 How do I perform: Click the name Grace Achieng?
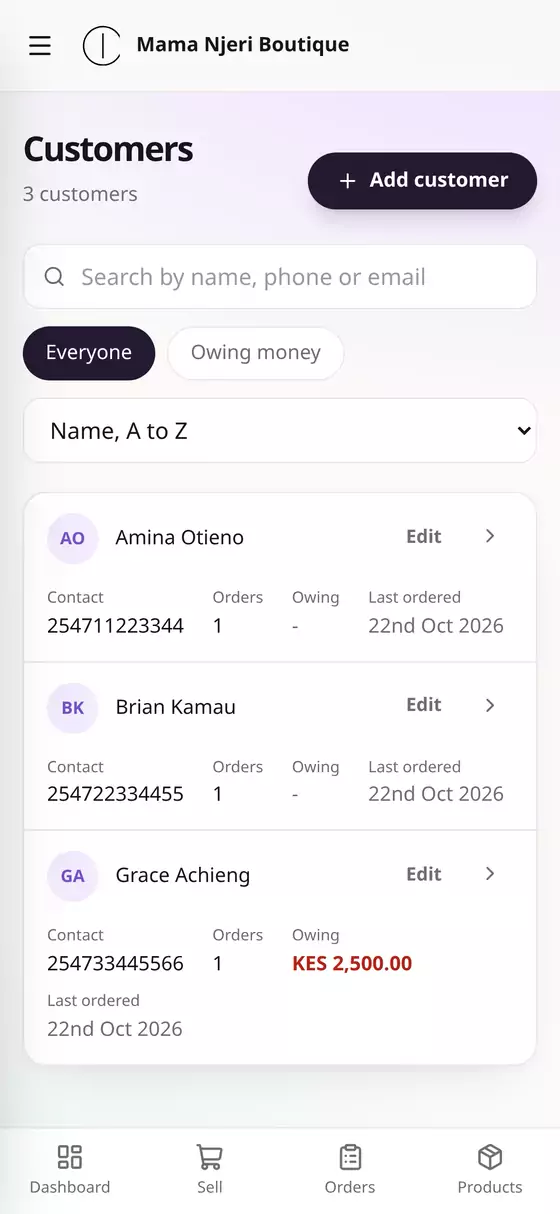[x=183, y=876]
